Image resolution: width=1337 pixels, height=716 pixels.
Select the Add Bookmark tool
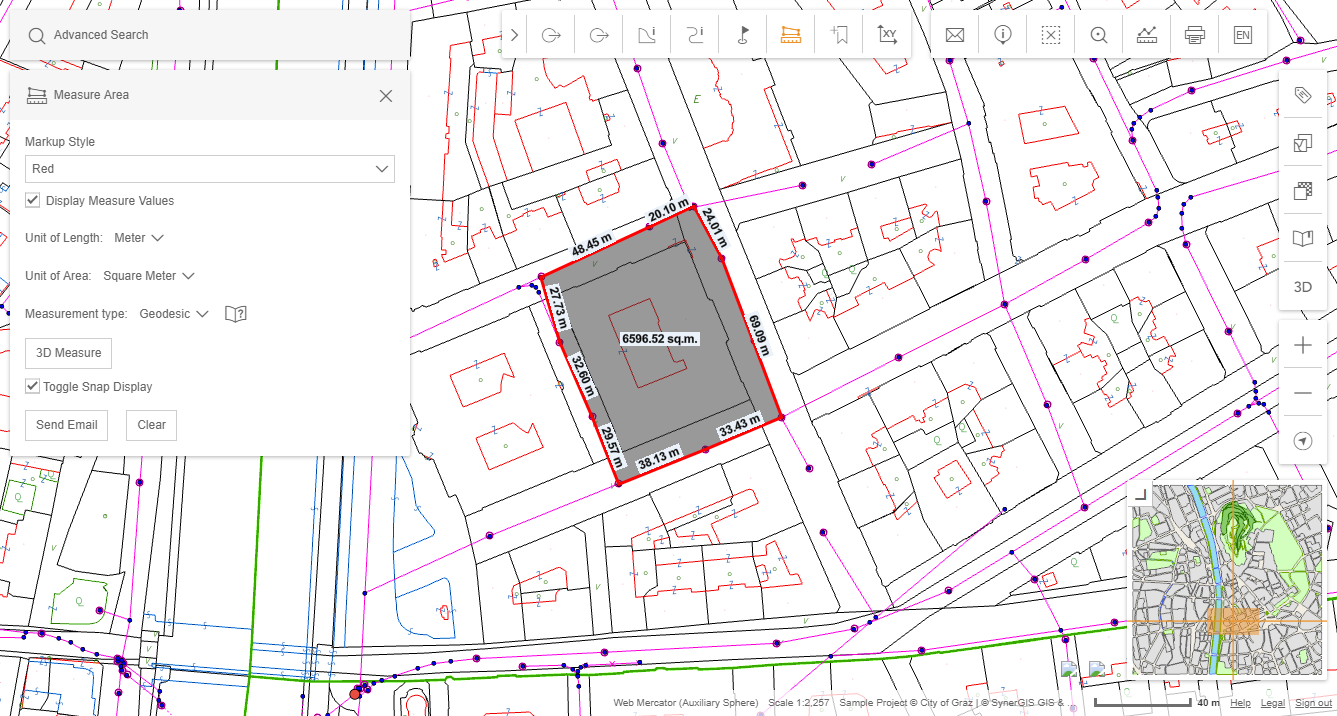coord(839,33)
